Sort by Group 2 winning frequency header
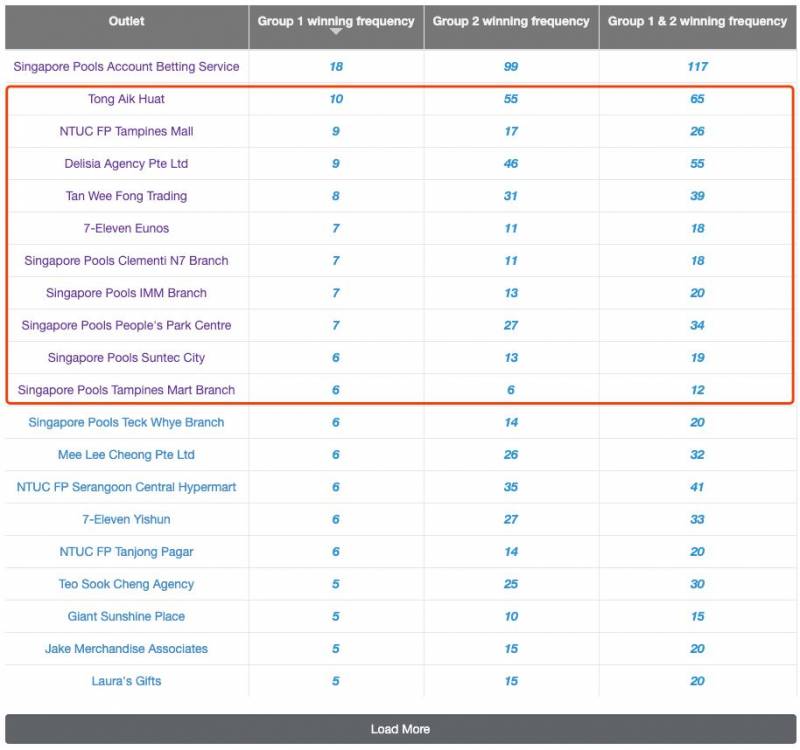Viewport: 800px width, 750px height. coord(511,21)
